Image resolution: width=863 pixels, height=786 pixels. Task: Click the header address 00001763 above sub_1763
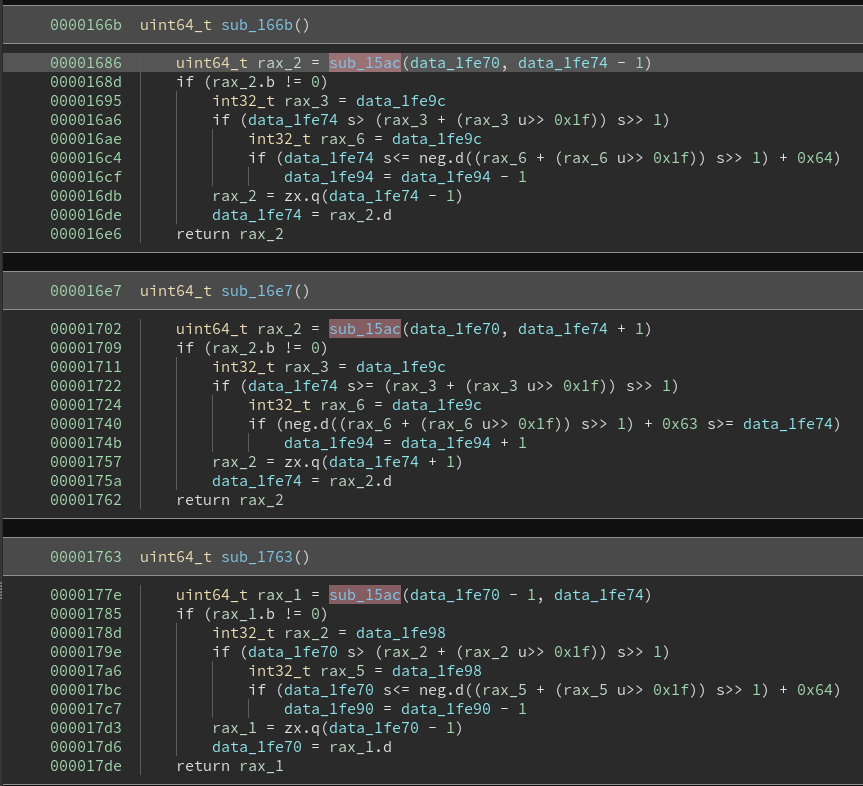tap(86, 557)
